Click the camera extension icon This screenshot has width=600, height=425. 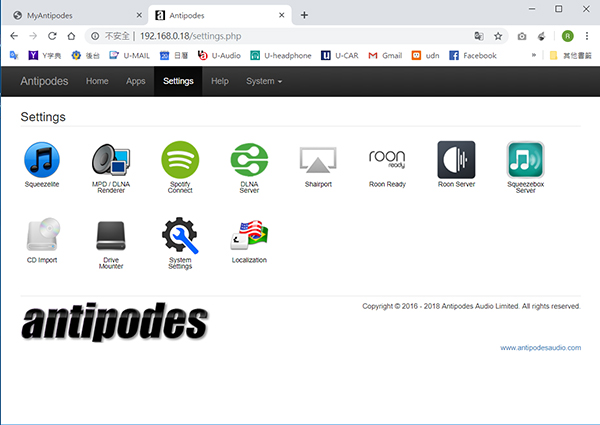tap(522, 36)
